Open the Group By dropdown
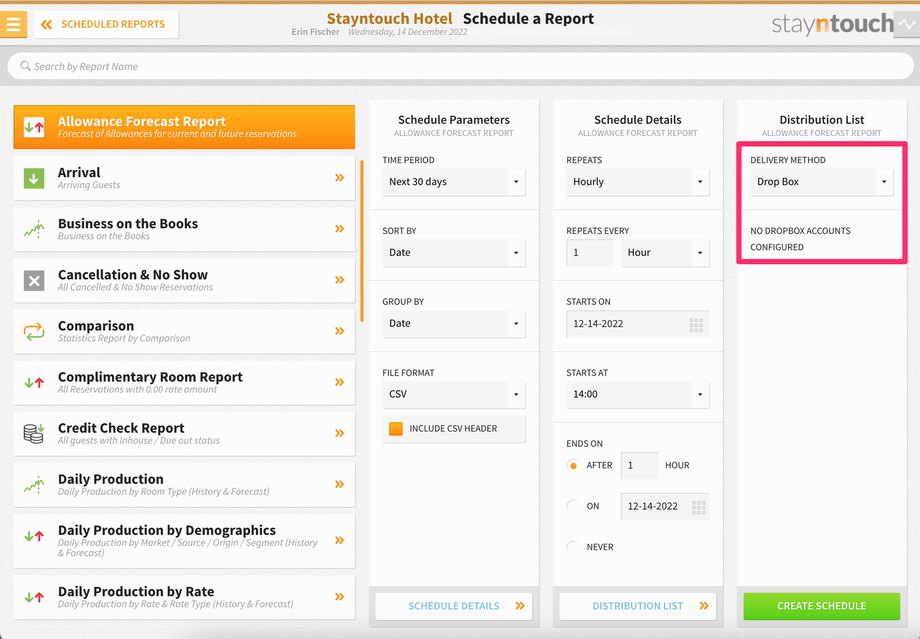 (x=454, y=323)
